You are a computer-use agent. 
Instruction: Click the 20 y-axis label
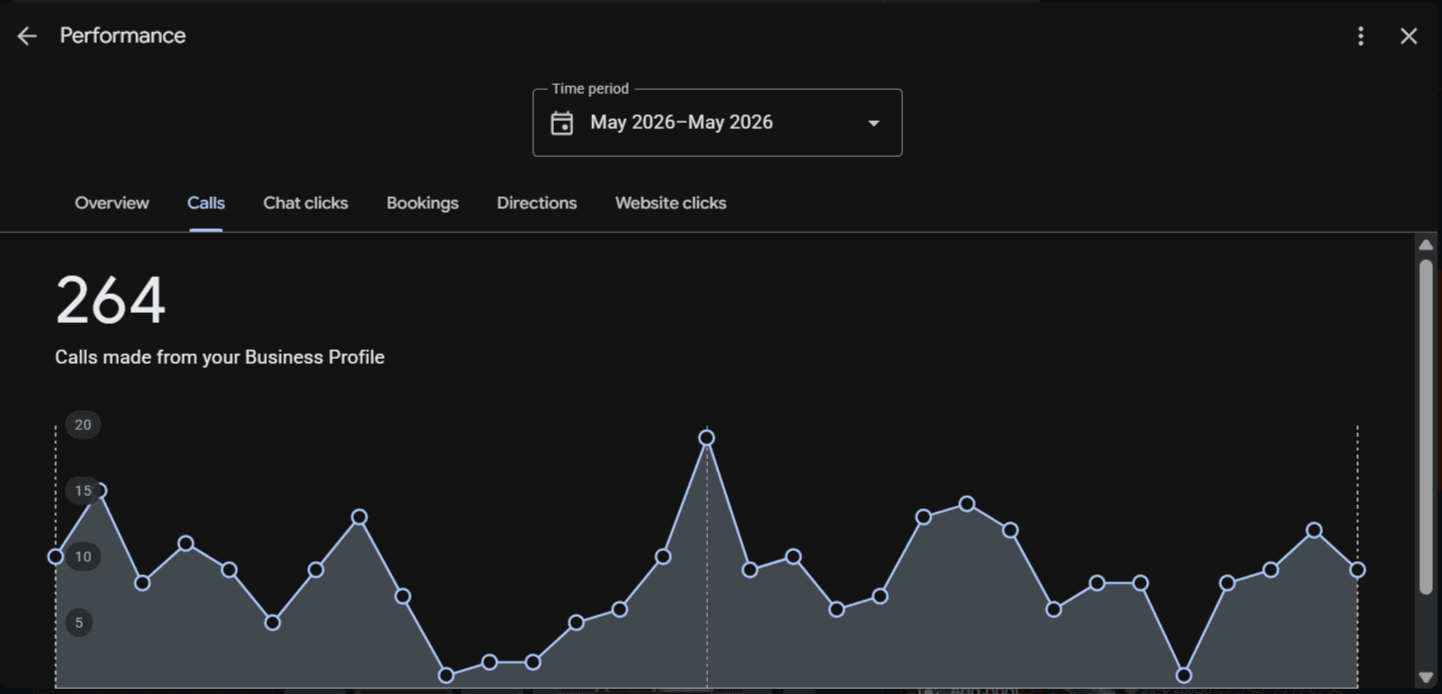83,425
